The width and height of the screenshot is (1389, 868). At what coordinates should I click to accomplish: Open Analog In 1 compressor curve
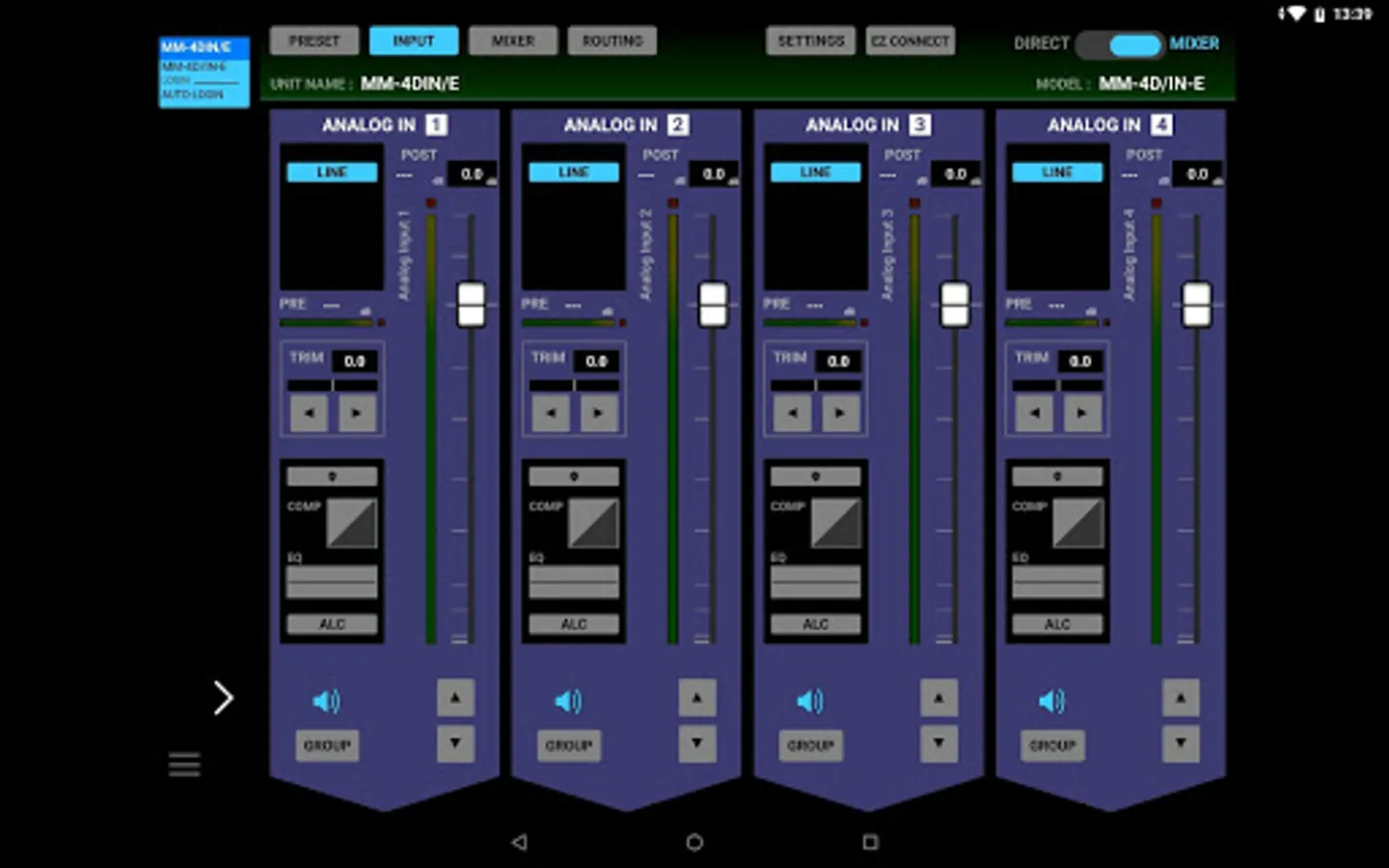(352, 524)
